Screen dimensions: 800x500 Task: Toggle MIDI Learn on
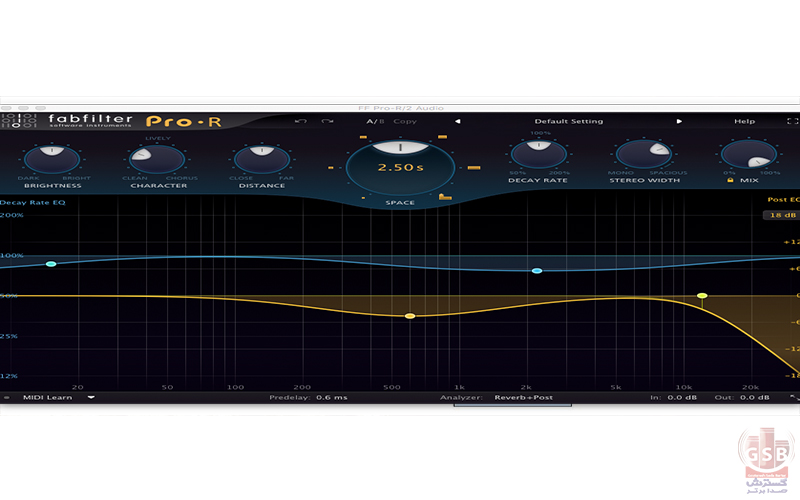point(47,397)
